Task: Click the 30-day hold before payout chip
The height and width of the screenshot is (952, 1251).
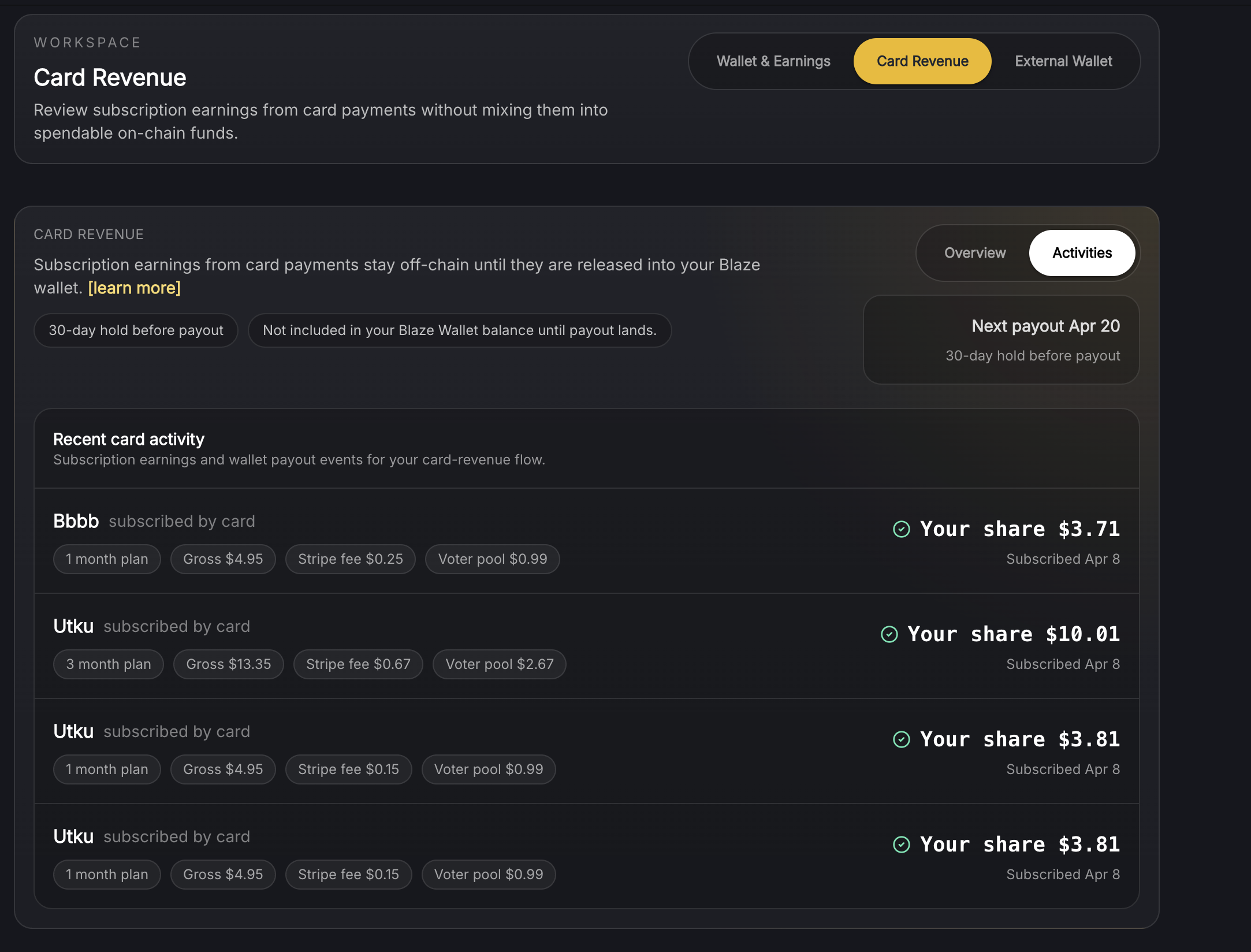Action: pos(136,330)
